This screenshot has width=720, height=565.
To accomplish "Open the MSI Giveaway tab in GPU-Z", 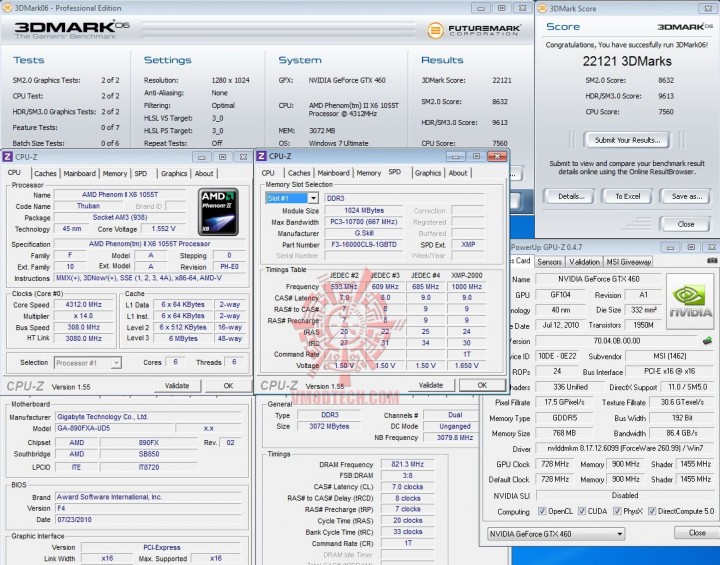I will (x=629, y=261).
